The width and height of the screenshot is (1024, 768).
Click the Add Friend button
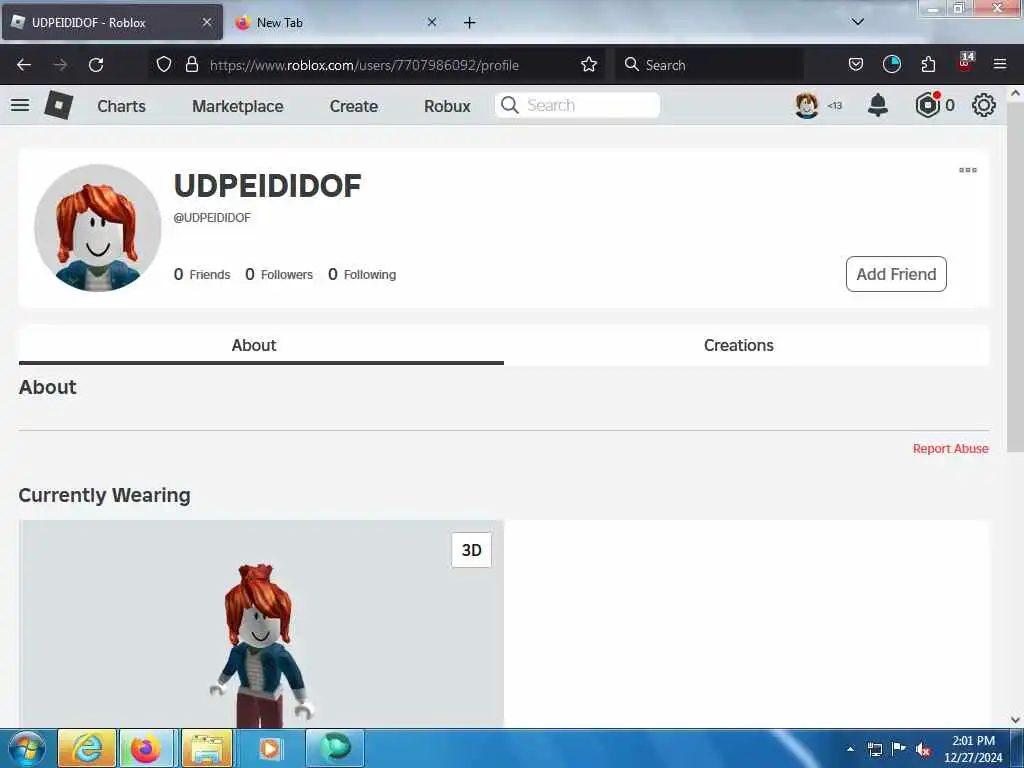pos(896,274)
